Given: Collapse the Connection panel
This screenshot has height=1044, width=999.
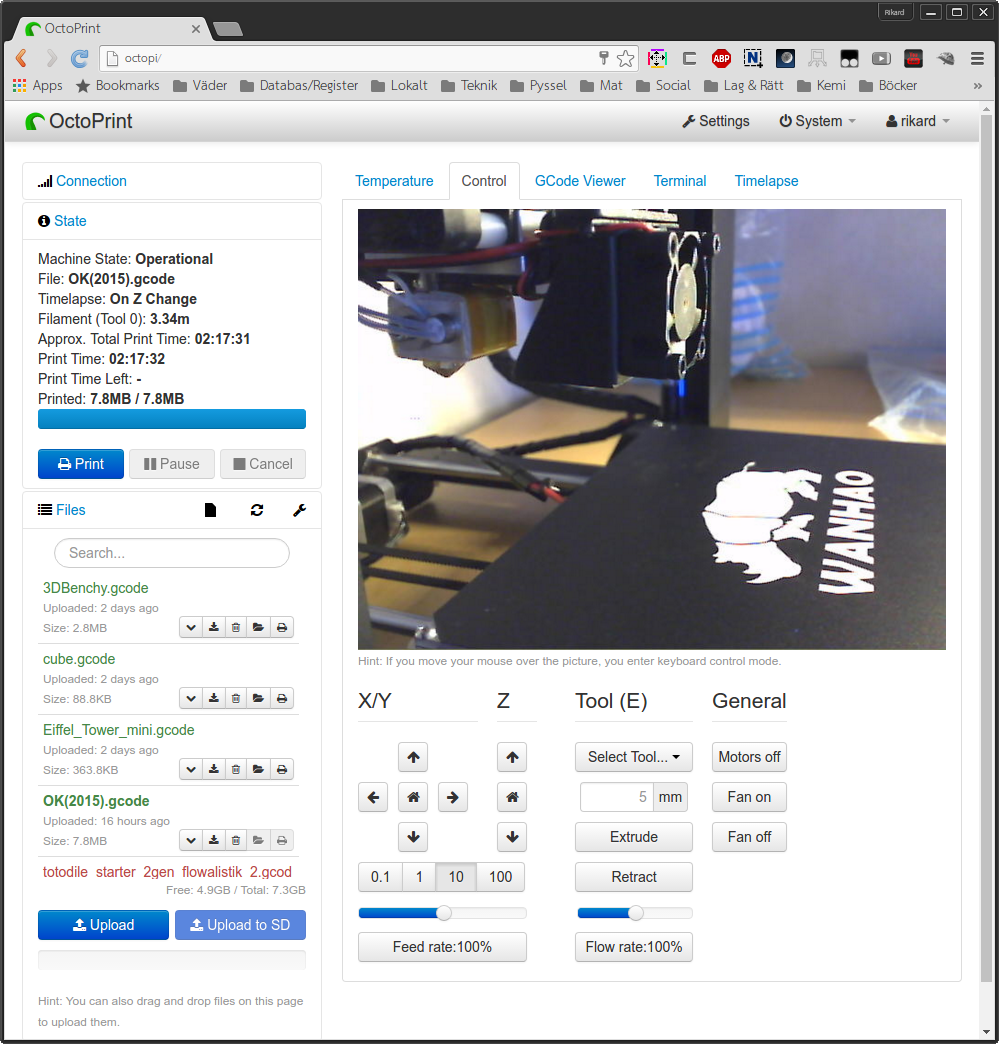Looking at the screenshot, I should 91,181.
